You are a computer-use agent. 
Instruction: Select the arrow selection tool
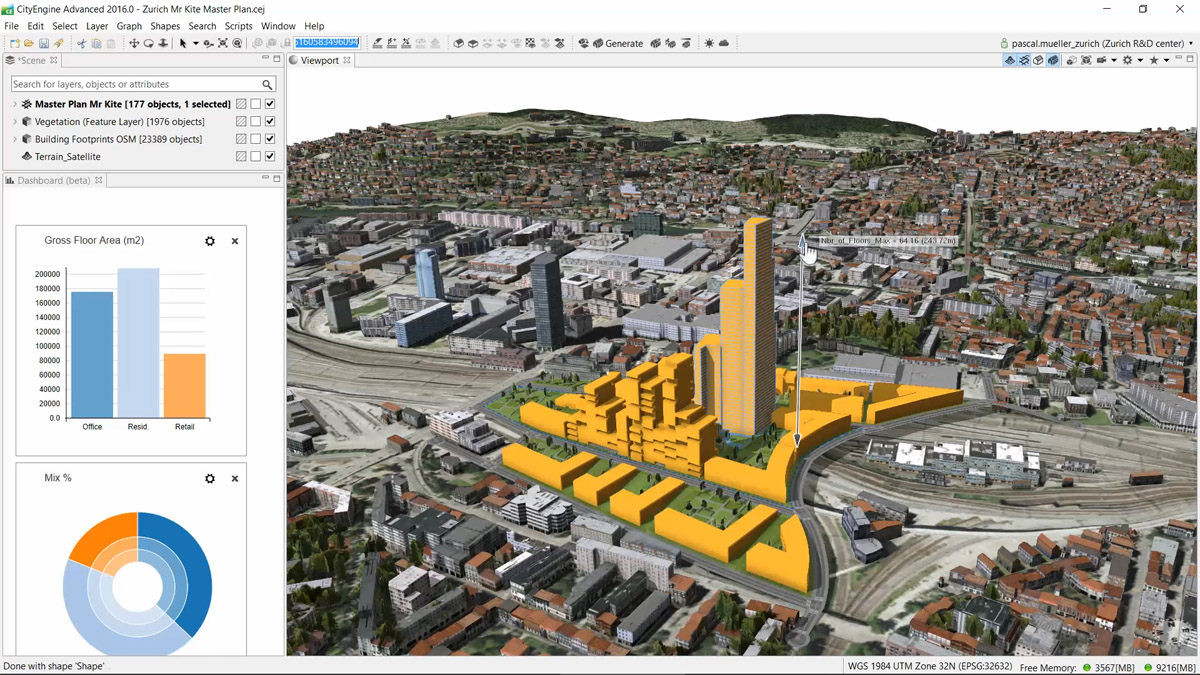click(x=182, y=44)
